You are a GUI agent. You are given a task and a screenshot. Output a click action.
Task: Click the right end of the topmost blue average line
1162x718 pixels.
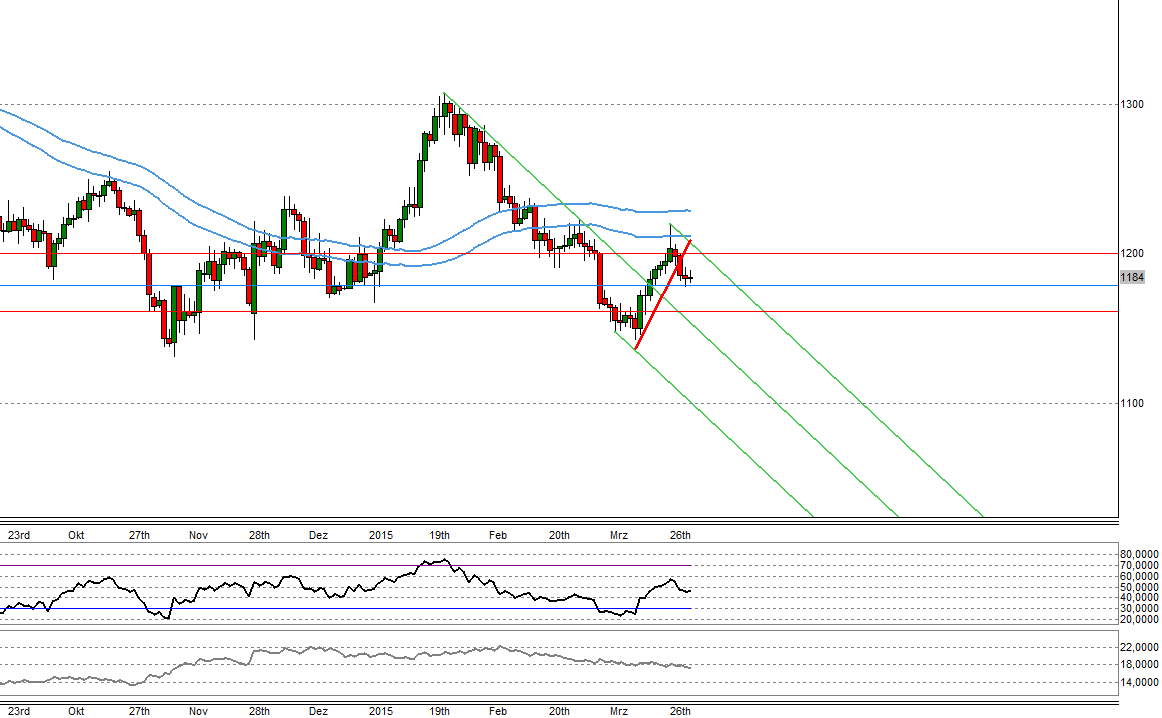[688, 210]
